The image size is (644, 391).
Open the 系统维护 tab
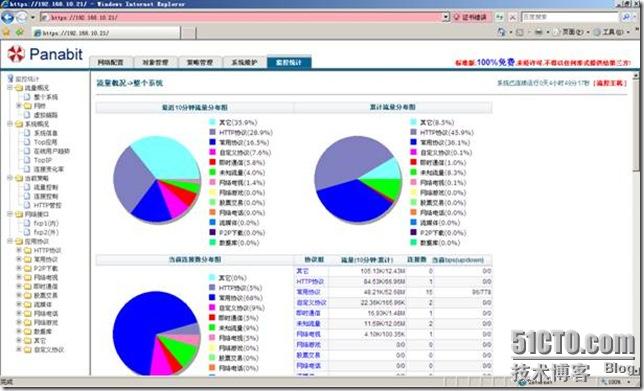[244, 62]
